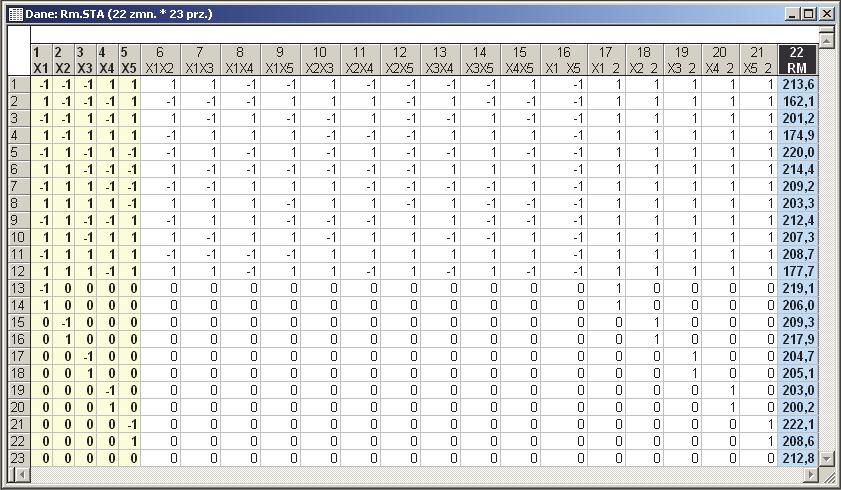
Task: Select column header 1 X1
Action: click(41, 60)
